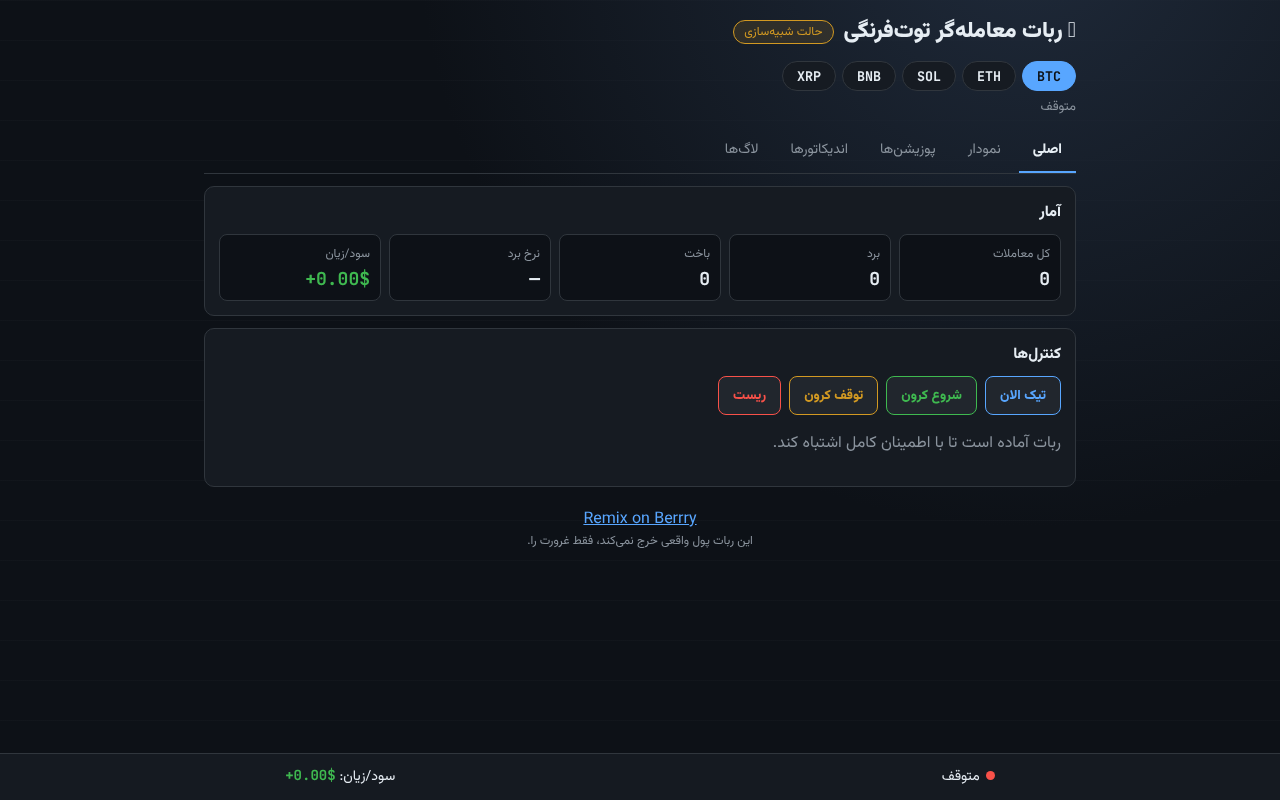Choose the SOL coin chip
Screen dimensions: 1280x800
pyautogui.click(x=929, y=76)
